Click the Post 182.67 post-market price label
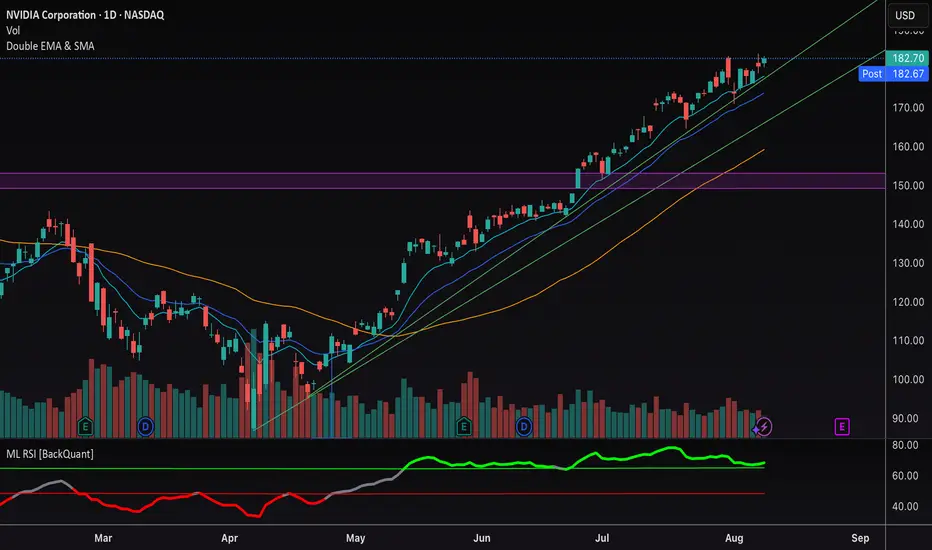This screenshot has width=932, height=550. 893,74
